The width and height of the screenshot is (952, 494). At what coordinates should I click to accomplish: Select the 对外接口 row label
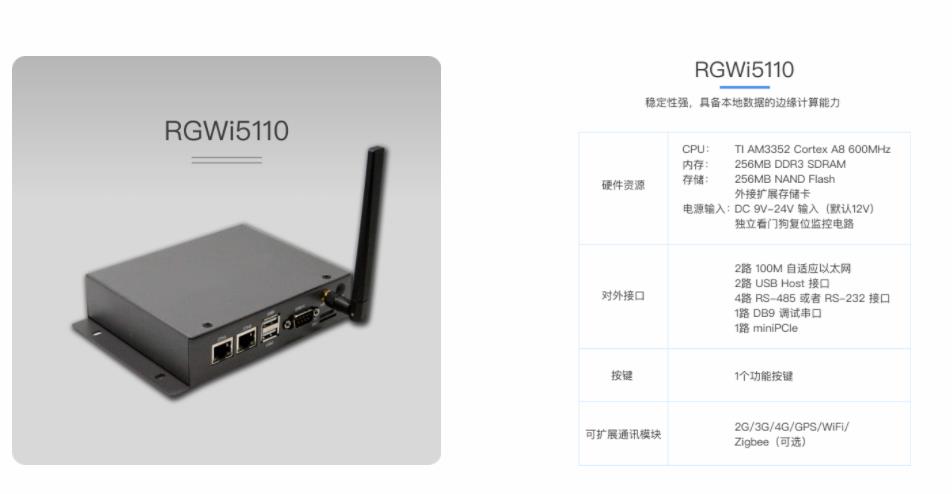(x=623, y=296)
